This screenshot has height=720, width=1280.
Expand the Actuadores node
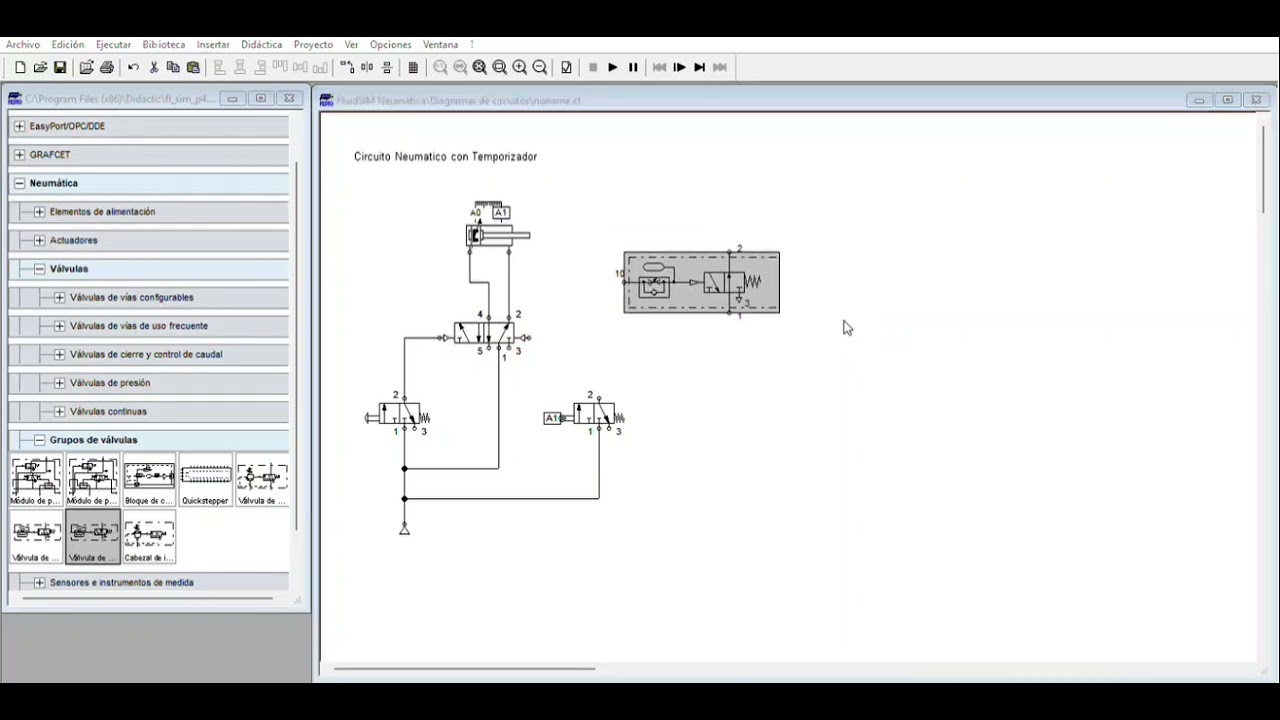pos(39,240)
